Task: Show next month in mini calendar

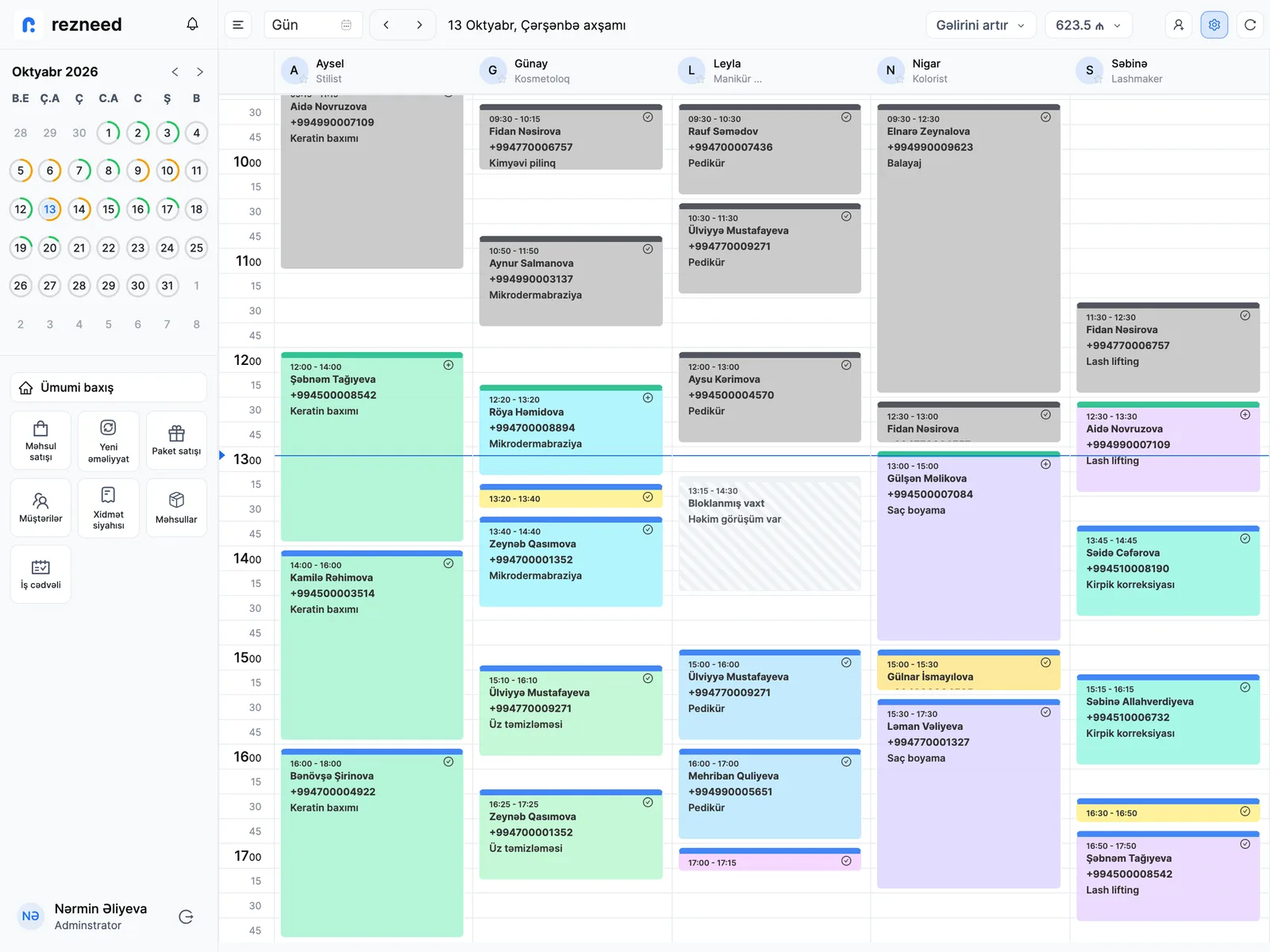Action: 200,72
